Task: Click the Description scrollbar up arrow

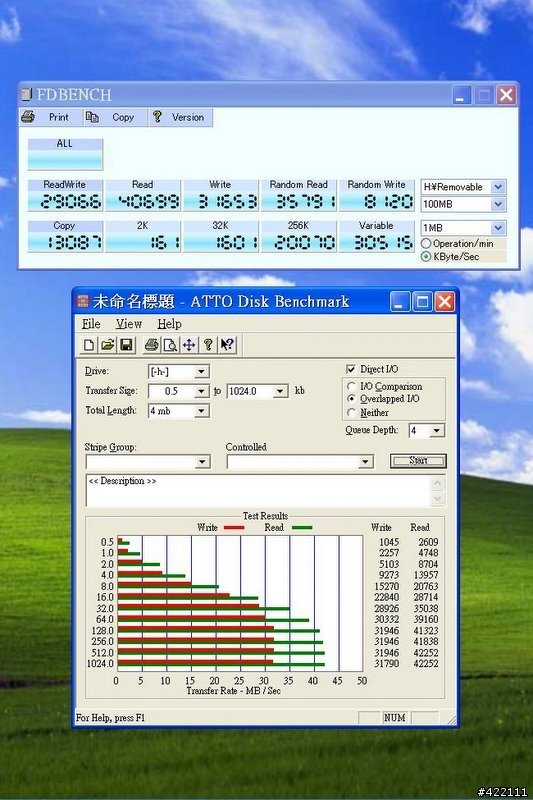Action: pos(438,483)
